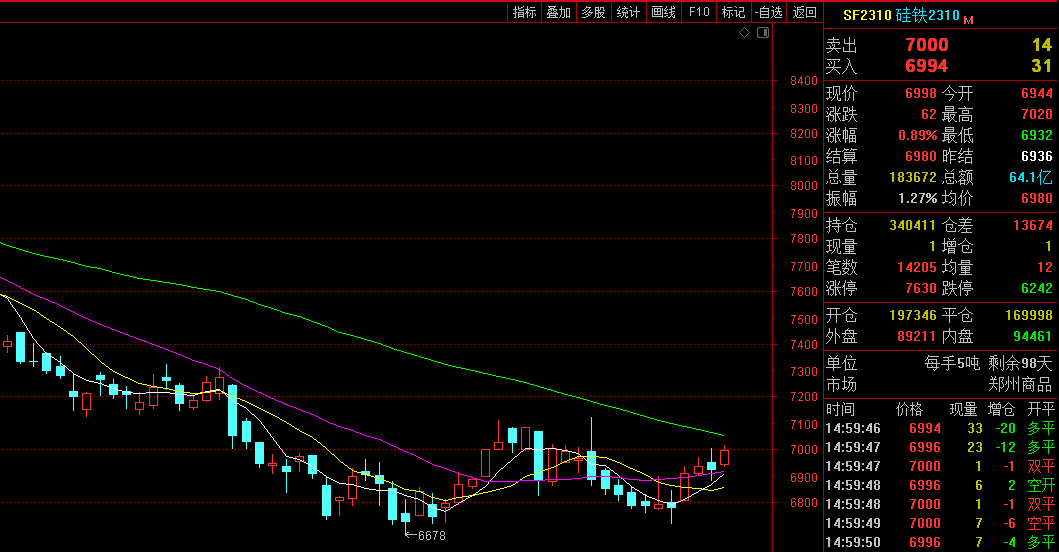Screen dimensions: 1059x552
Task: Click the 开平 column header in tick list
Action: coord(1042,409)
